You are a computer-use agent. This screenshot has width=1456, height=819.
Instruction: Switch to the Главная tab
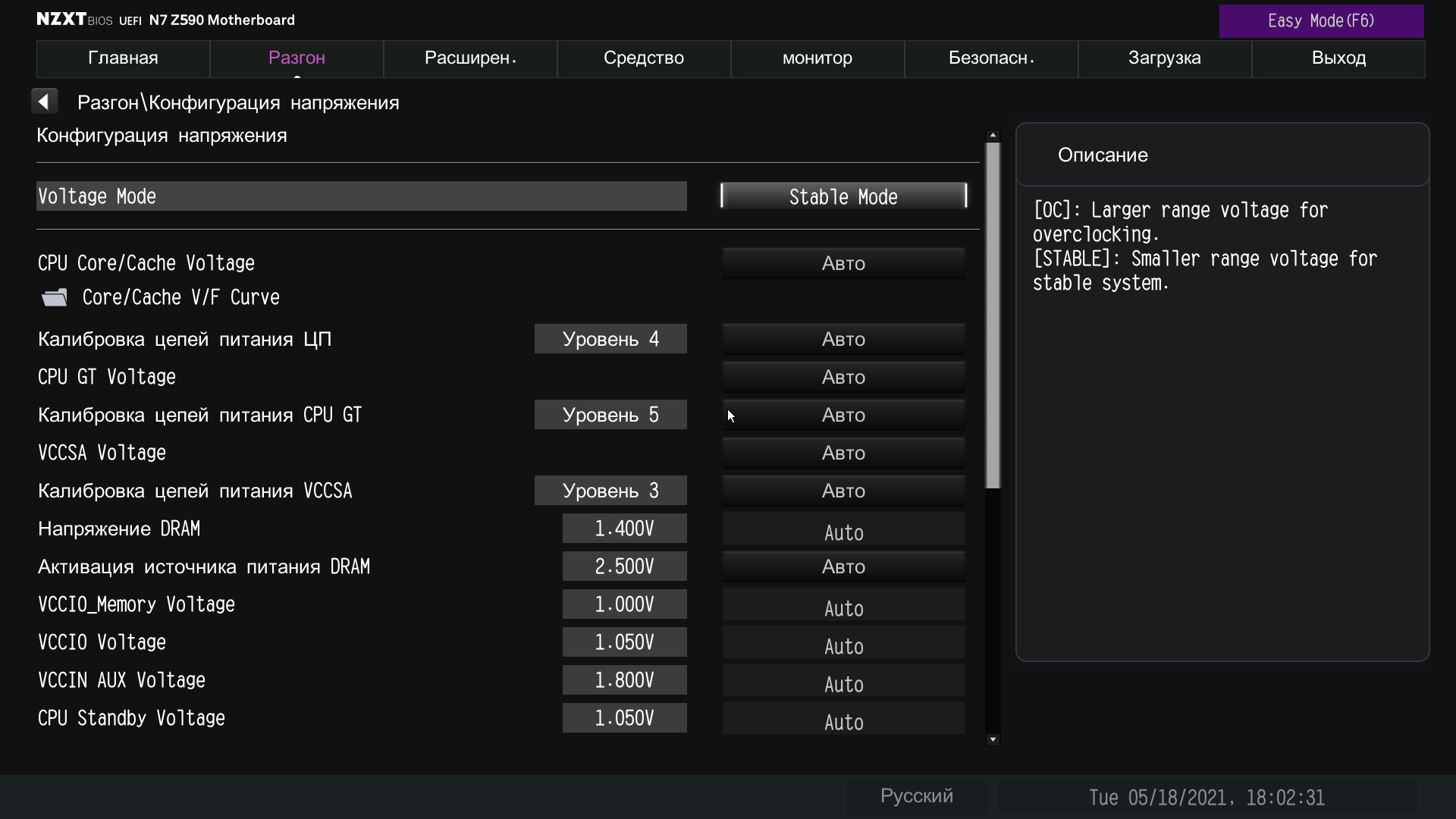123,58
